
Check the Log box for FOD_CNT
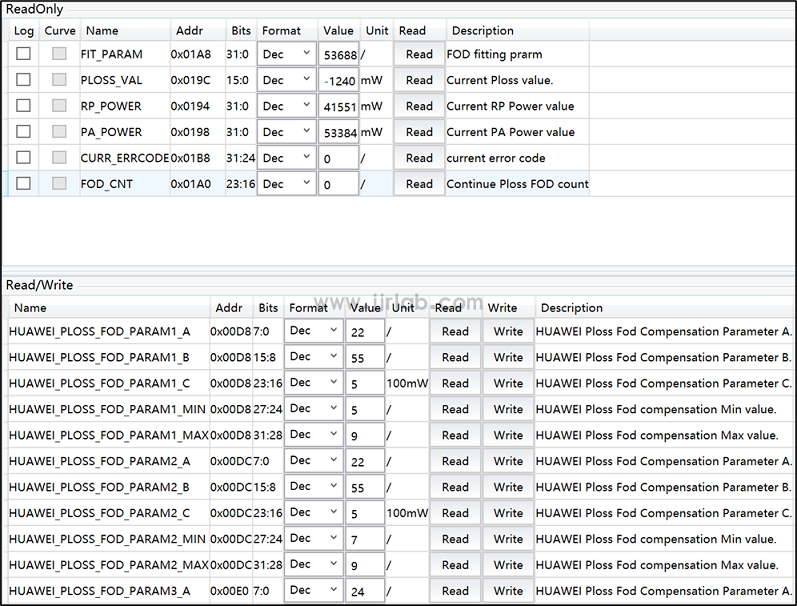pos(23,183)
